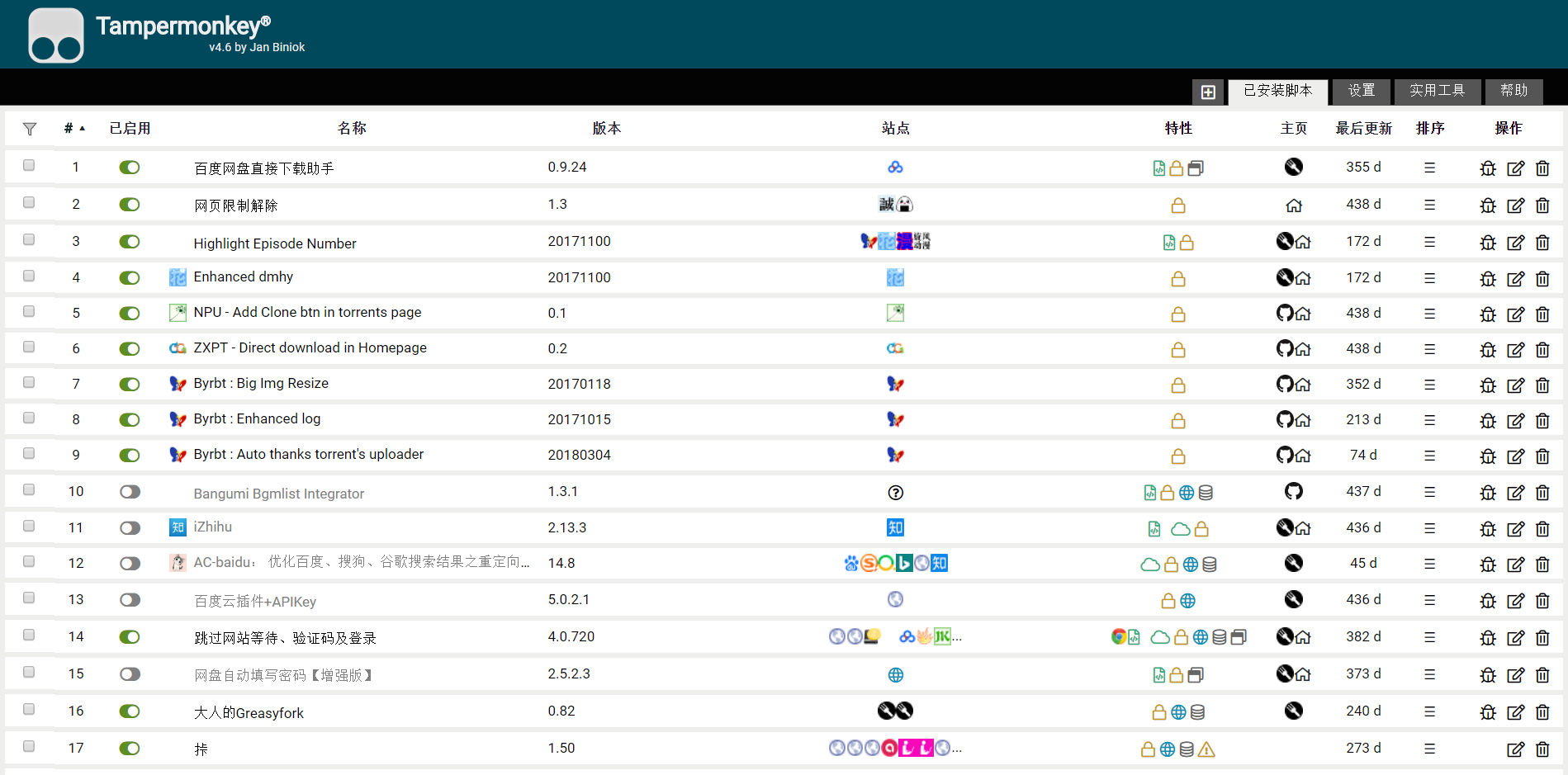Image resolution: width=1568 pixels, height=775 pixels.
Task: Delete the ZXPT Direct download script
Action: [1542, 350]
